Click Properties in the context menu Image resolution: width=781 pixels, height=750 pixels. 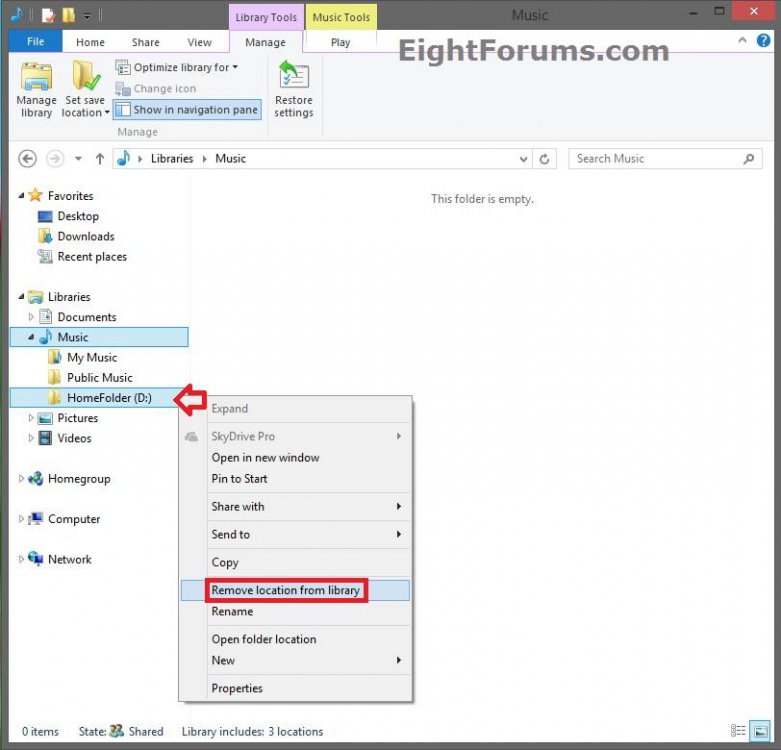tap(237, 688)
